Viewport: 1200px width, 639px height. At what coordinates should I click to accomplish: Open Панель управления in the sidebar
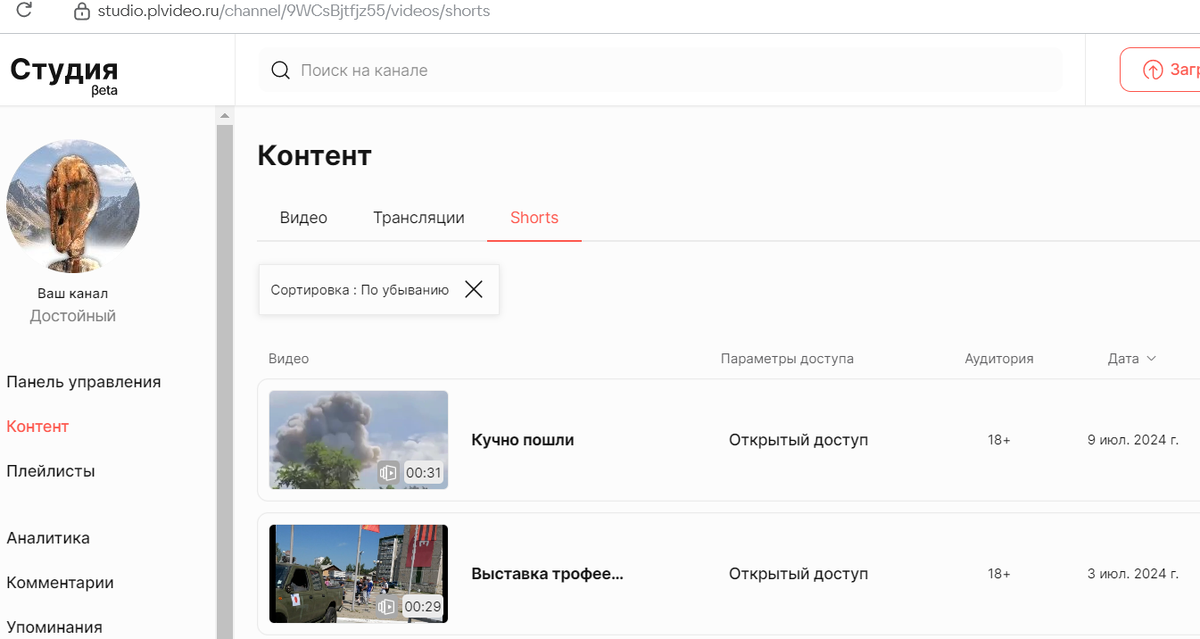click(83, 381)
